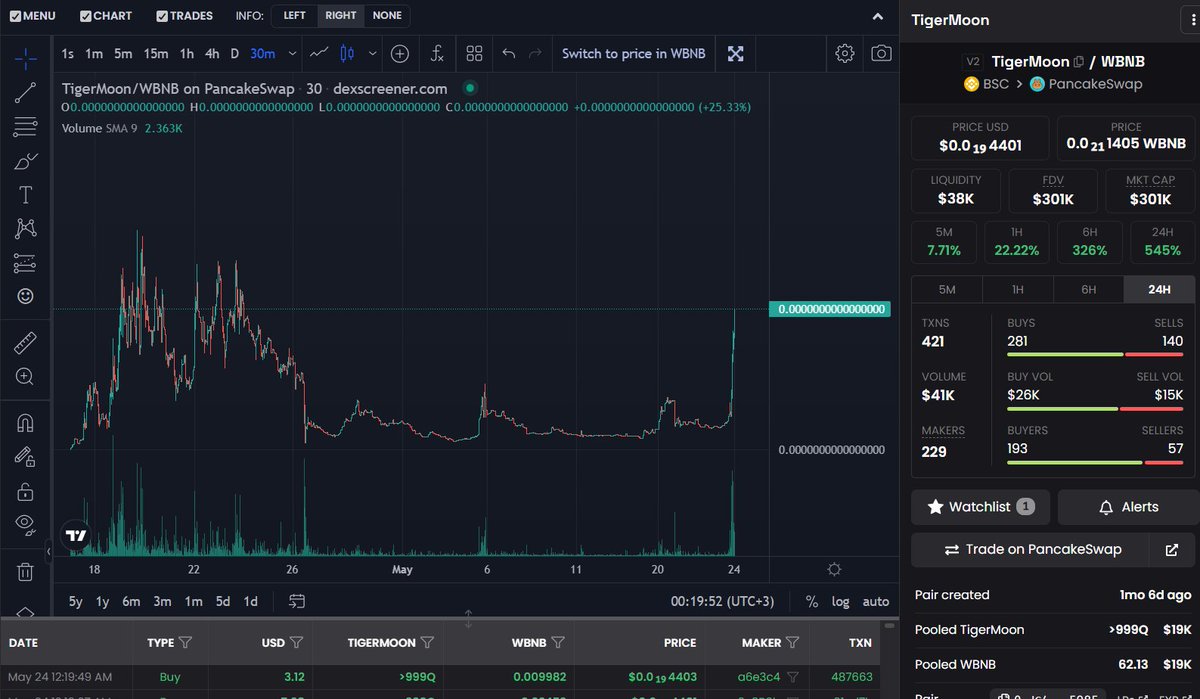This screenshot has height=699, width=1200.
Task: Set INFO position to RIGHT
Action: tap(340, 16)
